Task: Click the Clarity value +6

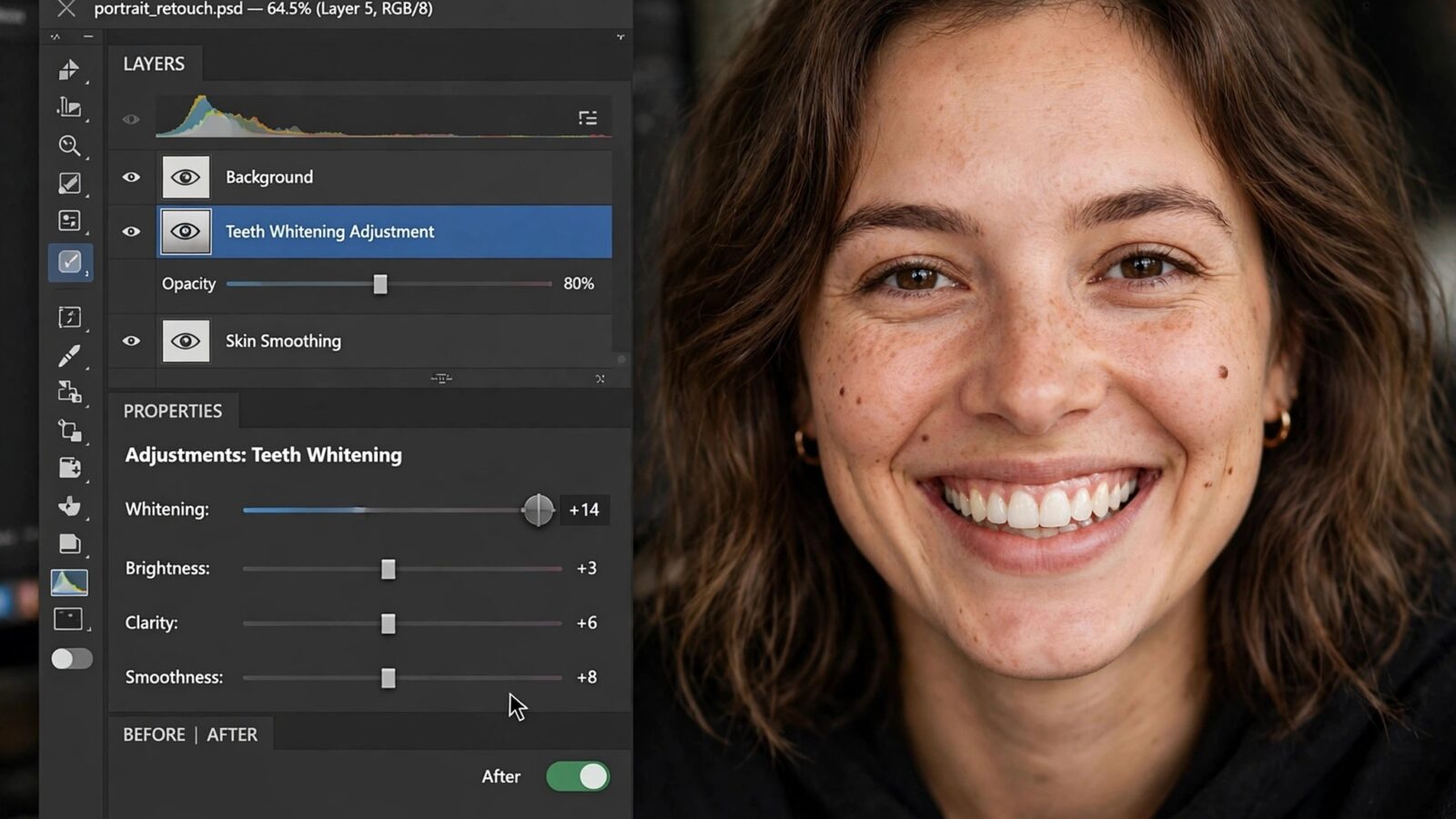Action: [587, 622]
